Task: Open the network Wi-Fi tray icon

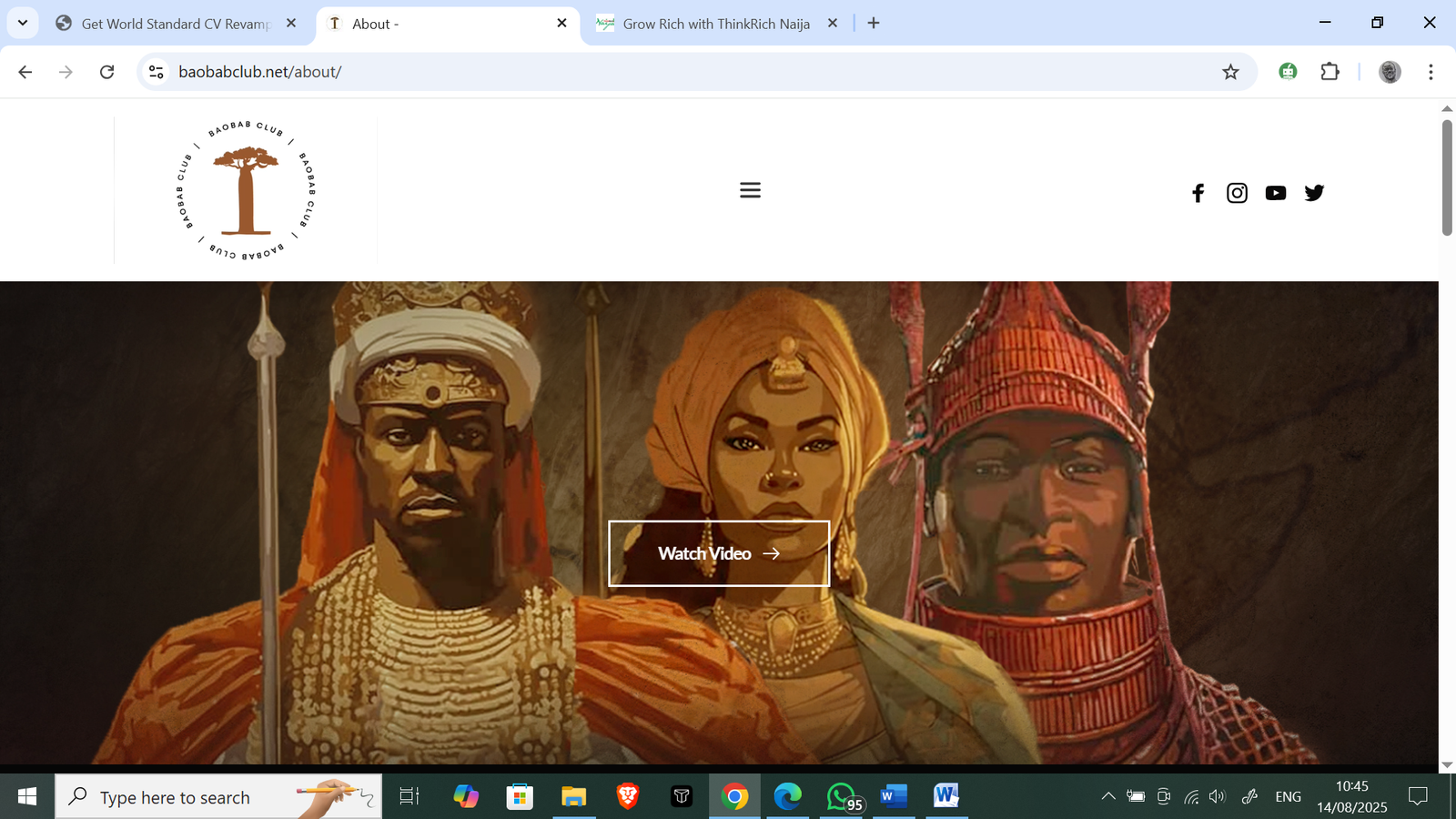Action: 1191,796
